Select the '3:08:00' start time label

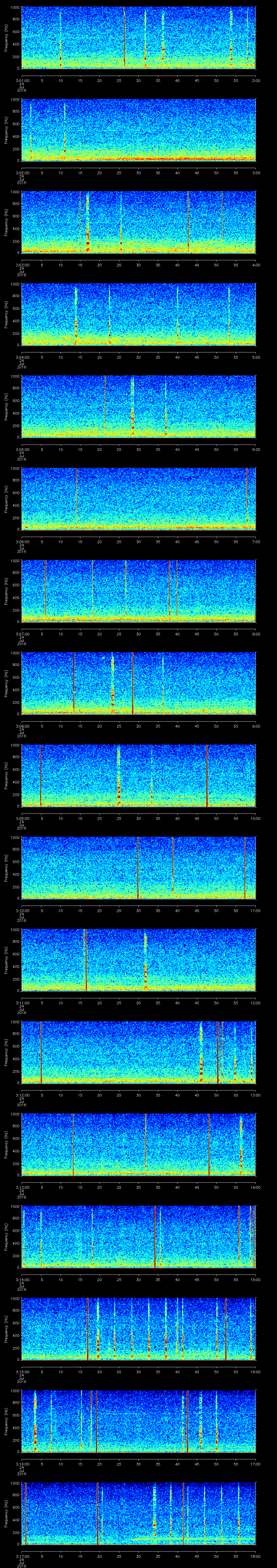click(22, 726)
